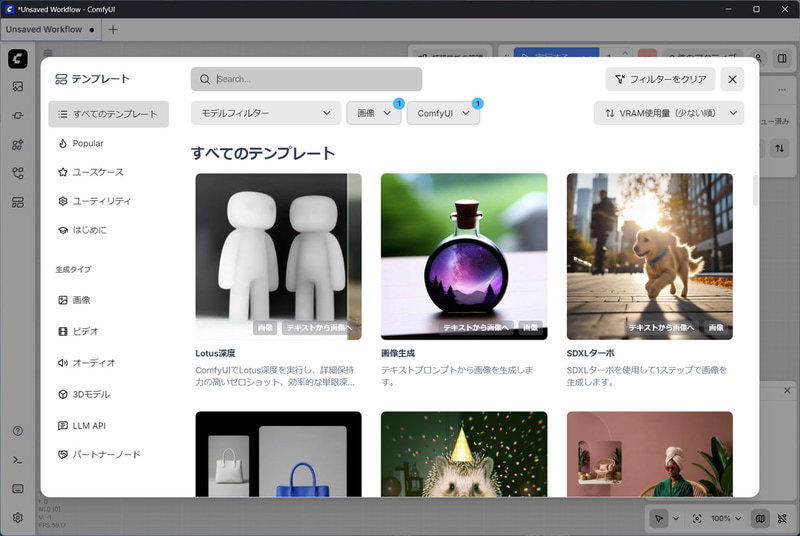Click the 画像生成 title text
The height and width of the screenshot is (536, 800).
tap(398, 353)
